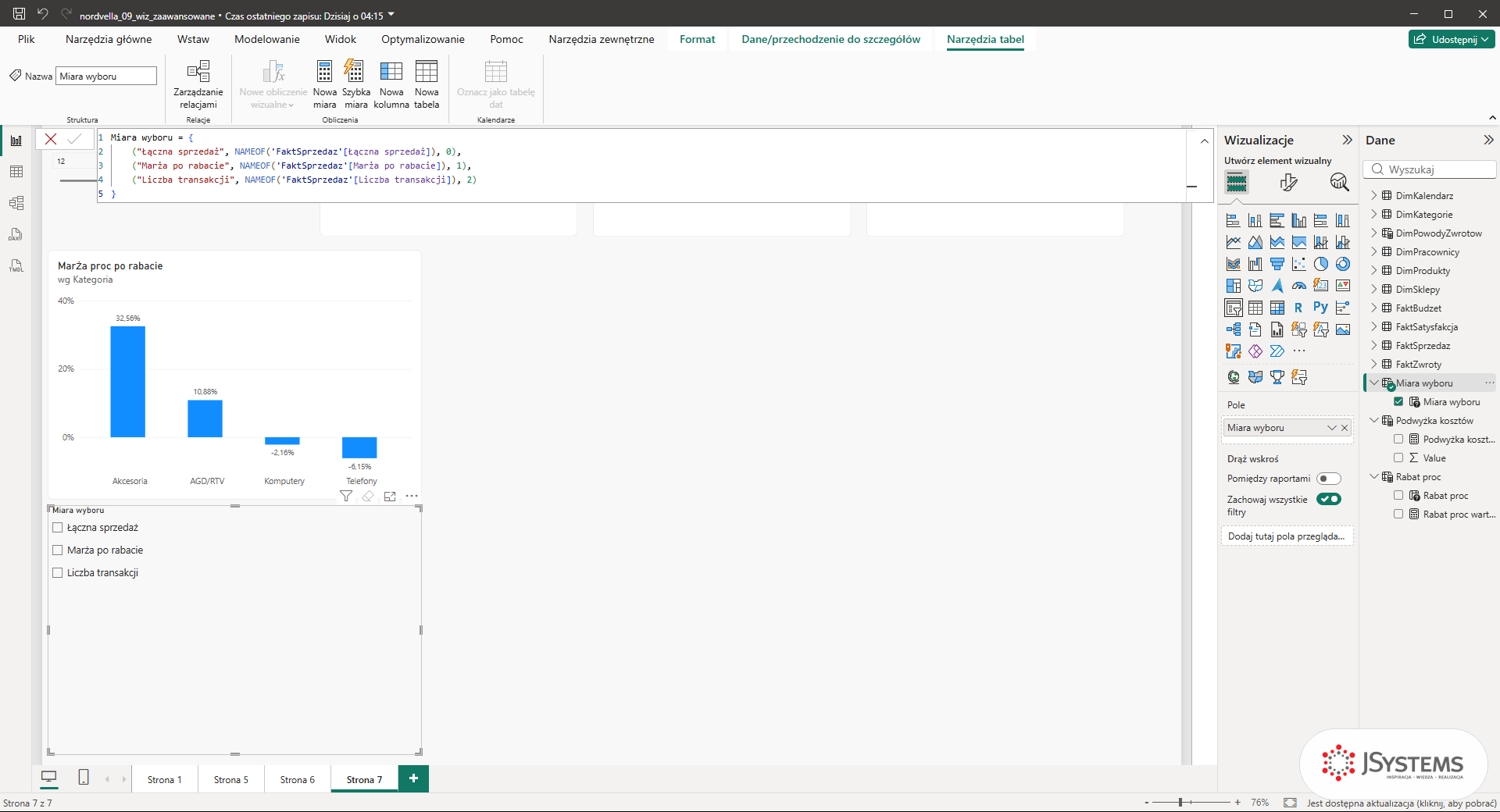Open TMDL view in left sidebar
Screen dimensions: 1500x812
(16, 265)
